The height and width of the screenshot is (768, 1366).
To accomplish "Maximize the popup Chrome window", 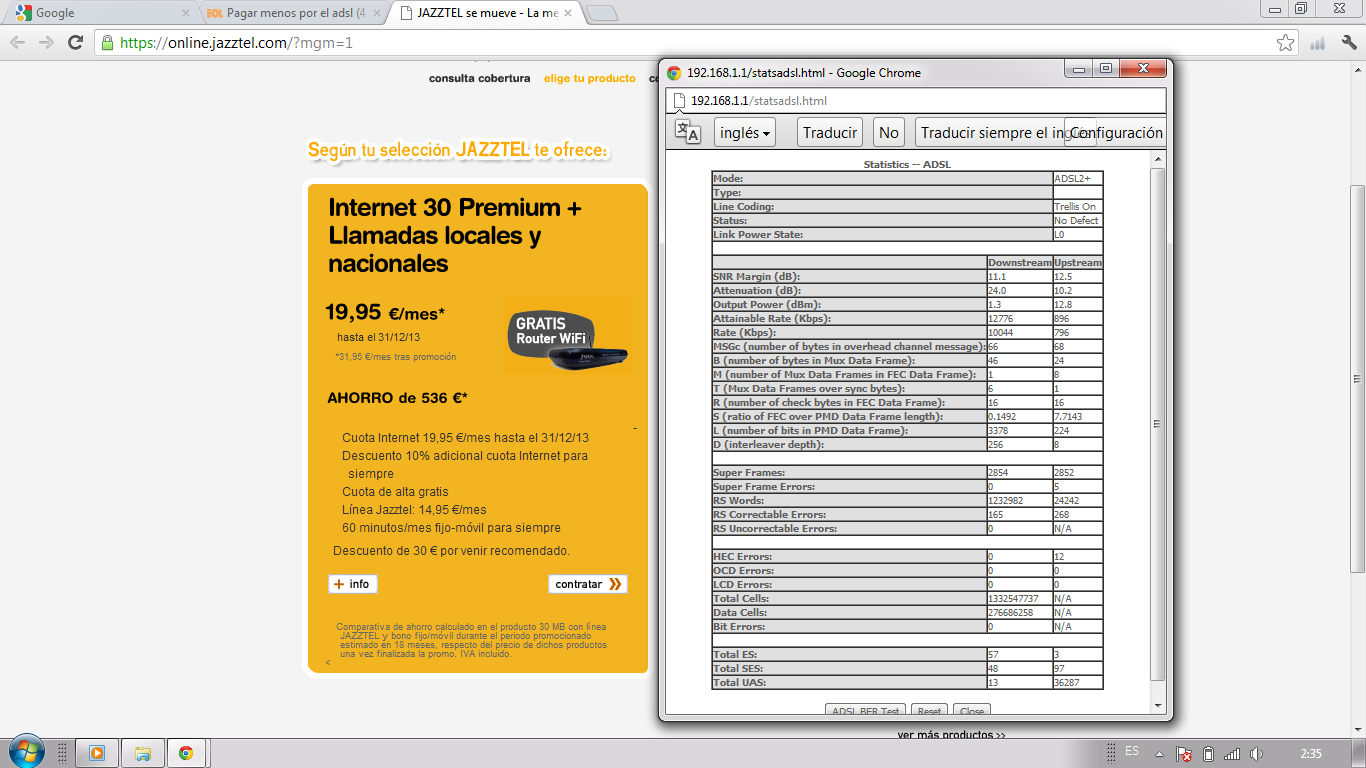I will [x=1105, y=68].
